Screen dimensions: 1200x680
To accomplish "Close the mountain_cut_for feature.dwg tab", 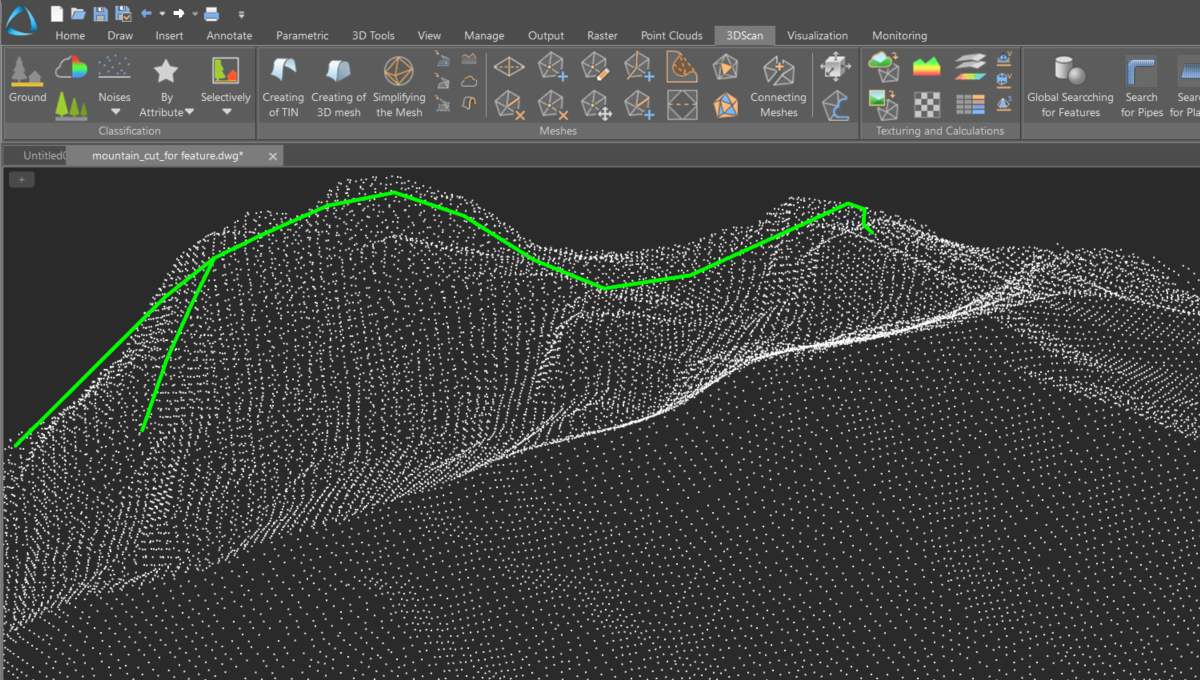I will tap(272, 156).
